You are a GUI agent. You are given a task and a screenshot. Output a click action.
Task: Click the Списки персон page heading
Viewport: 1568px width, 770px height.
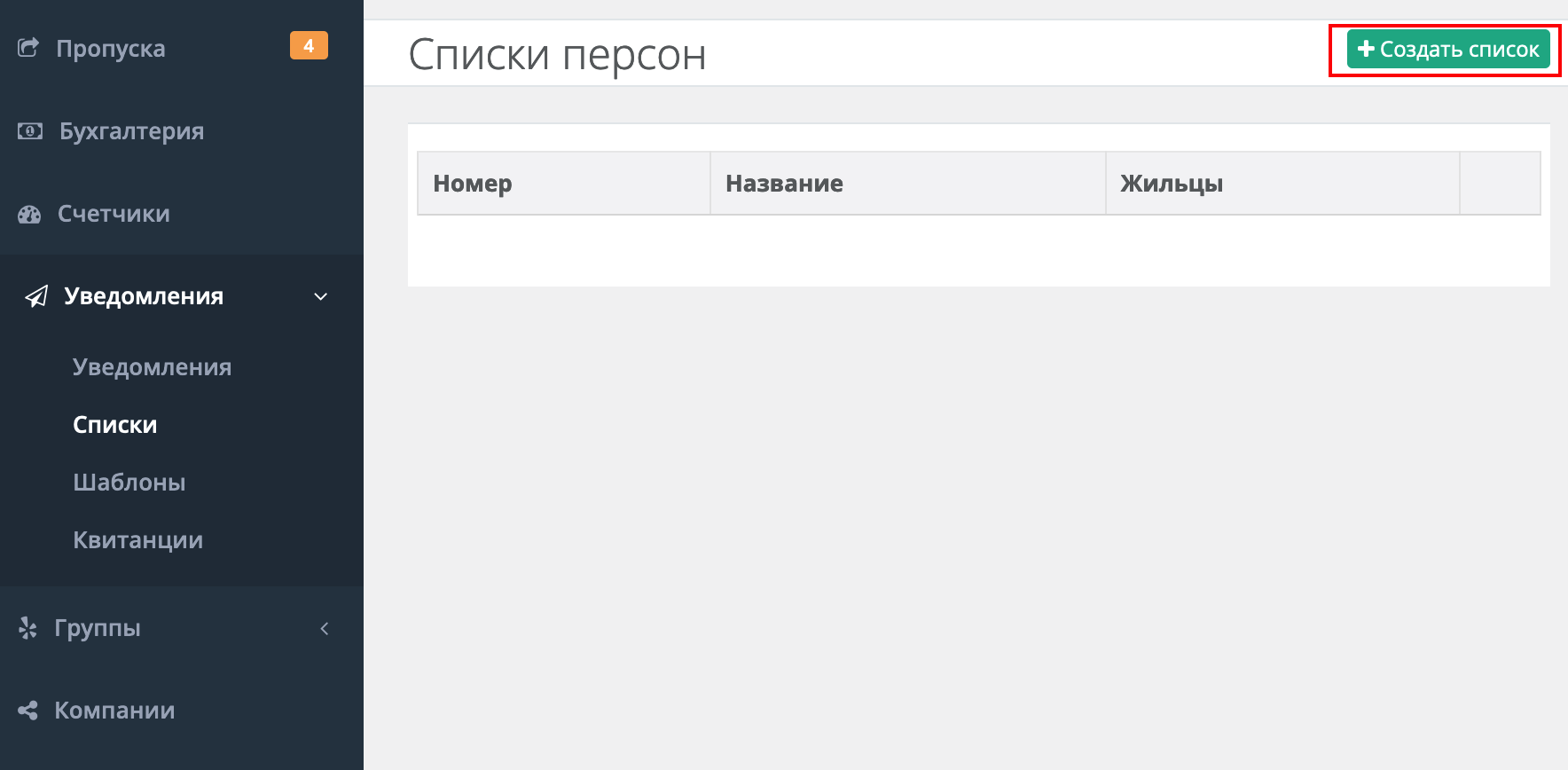point(557,55)
